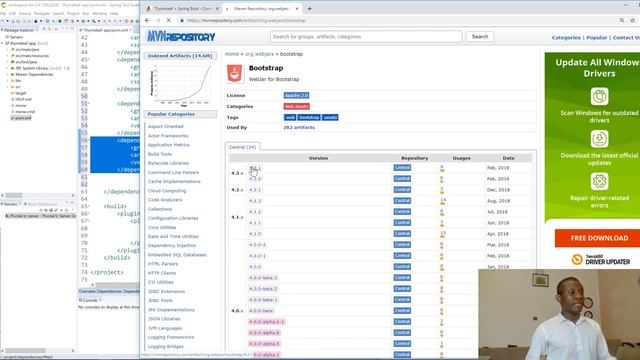This screenshot has height=360, width=640.
Task: Click the Bootstrap webjar logo icon
Action: pyautogui.click(x=234, y=73)
